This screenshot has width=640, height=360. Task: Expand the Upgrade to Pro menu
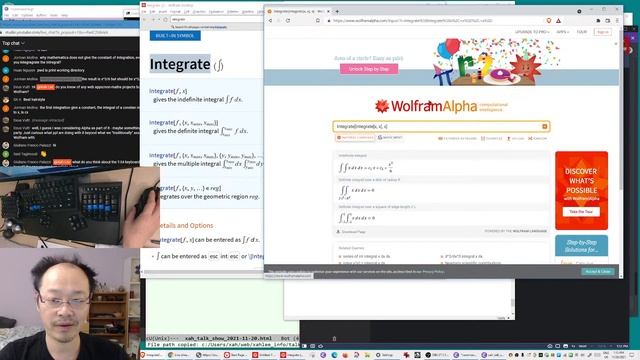[532, 32]
